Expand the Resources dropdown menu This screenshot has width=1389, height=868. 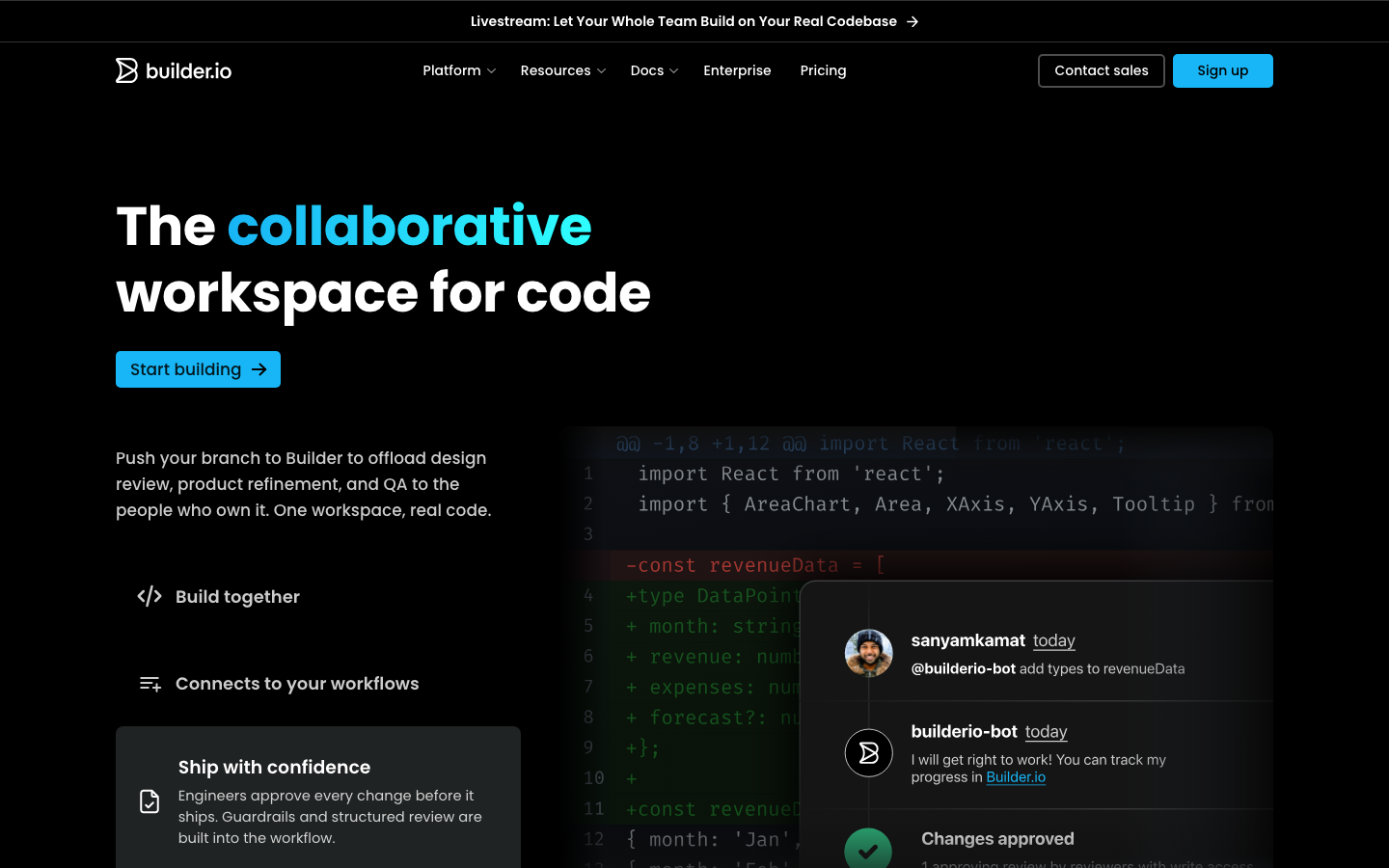click(563, 70)
